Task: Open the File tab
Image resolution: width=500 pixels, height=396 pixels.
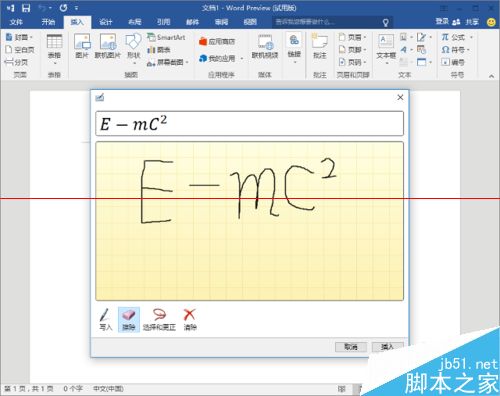Action: 16,22
